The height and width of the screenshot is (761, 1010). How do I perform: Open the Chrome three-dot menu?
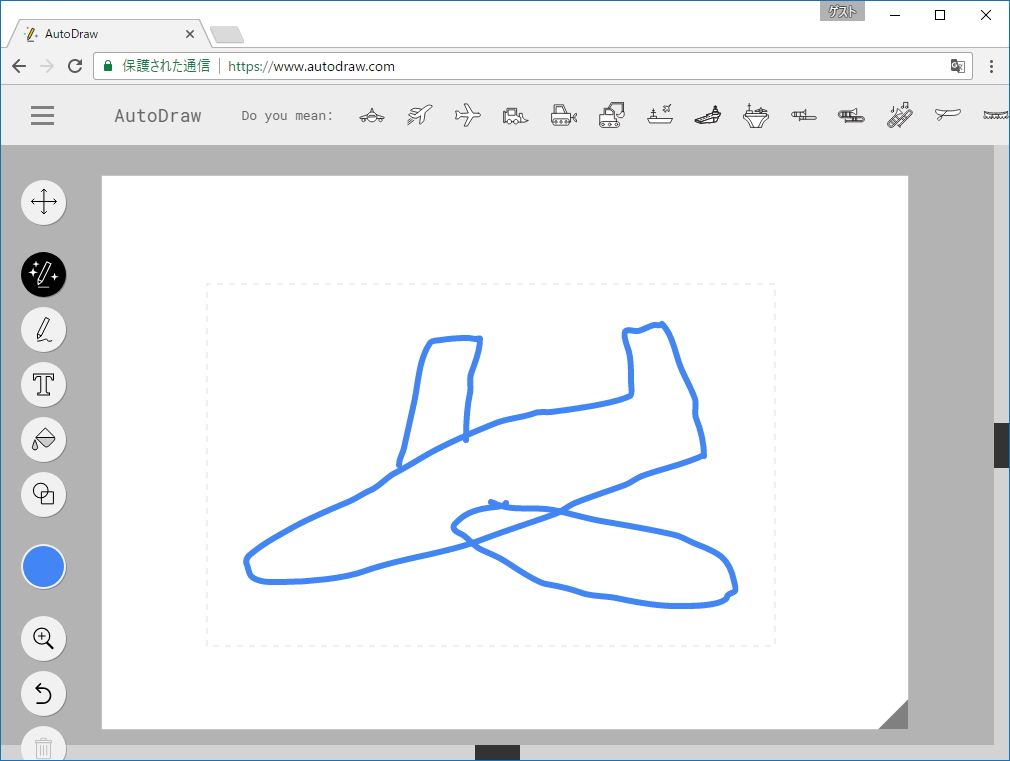pos(991,66)
